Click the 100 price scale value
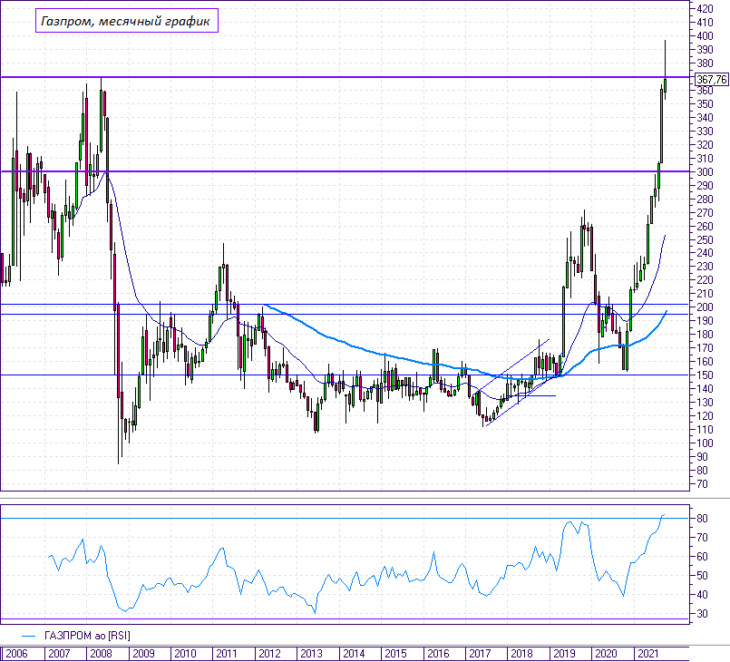This screenshot has width=730, height=662. 705,443
